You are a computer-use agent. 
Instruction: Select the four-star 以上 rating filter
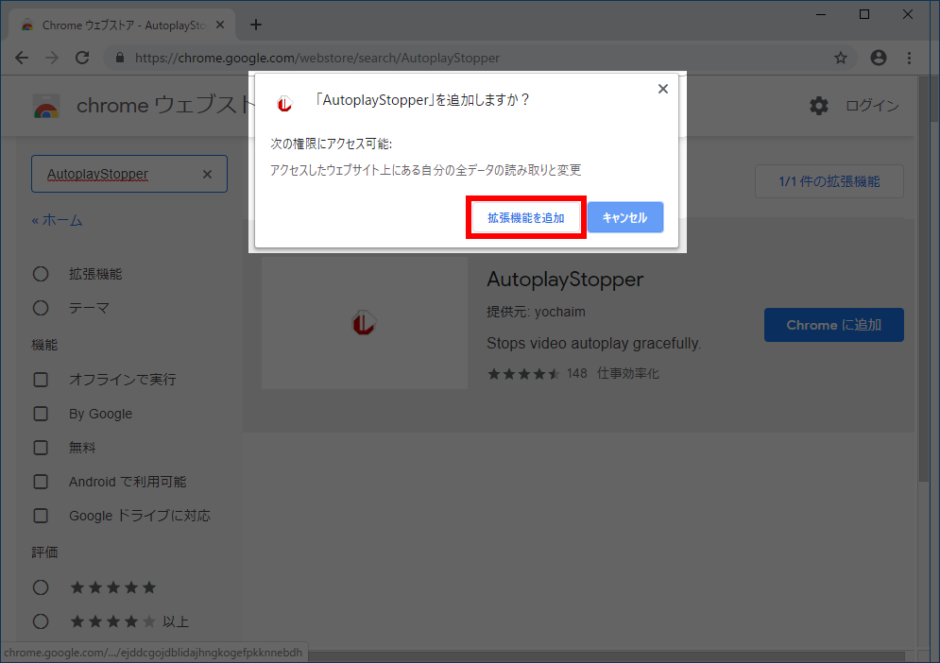pyautogui.click(x=40, y=621)
